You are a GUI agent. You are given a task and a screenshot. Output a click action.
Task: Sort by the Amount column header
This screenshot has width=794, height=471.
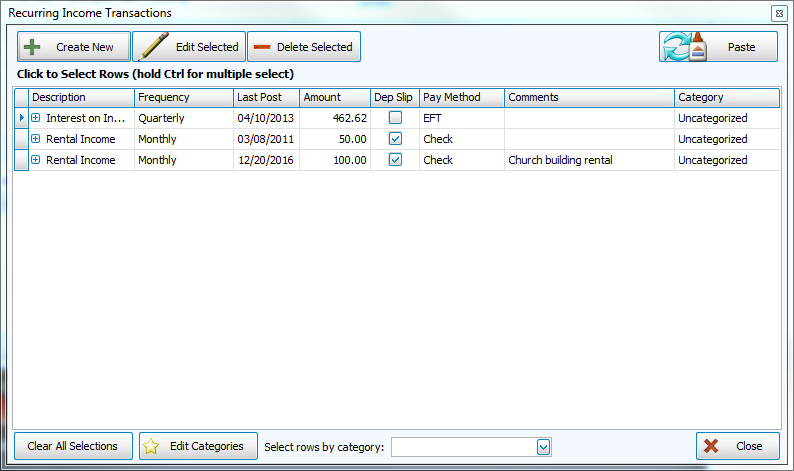(x=334, y=97)
